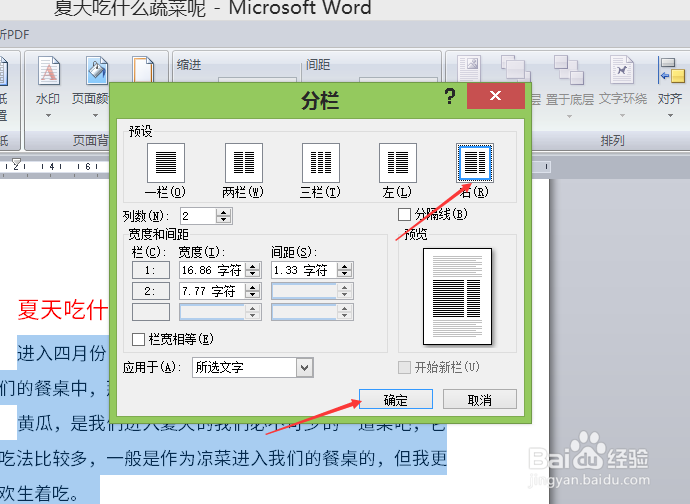
Task: Decrease the column count (列数) spinner
Action: click(x=224, y=219)
